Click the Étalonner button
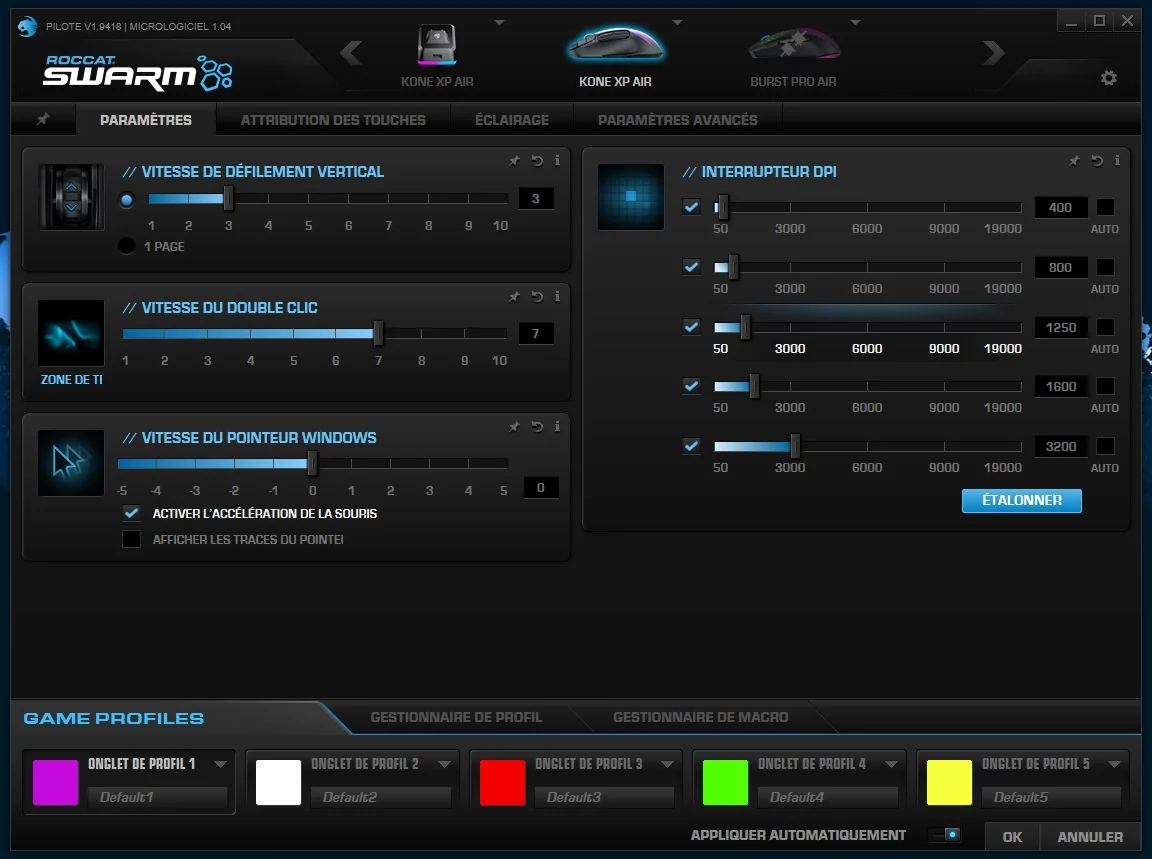Screen dimensions: 1152x859 coord(1021,500)
